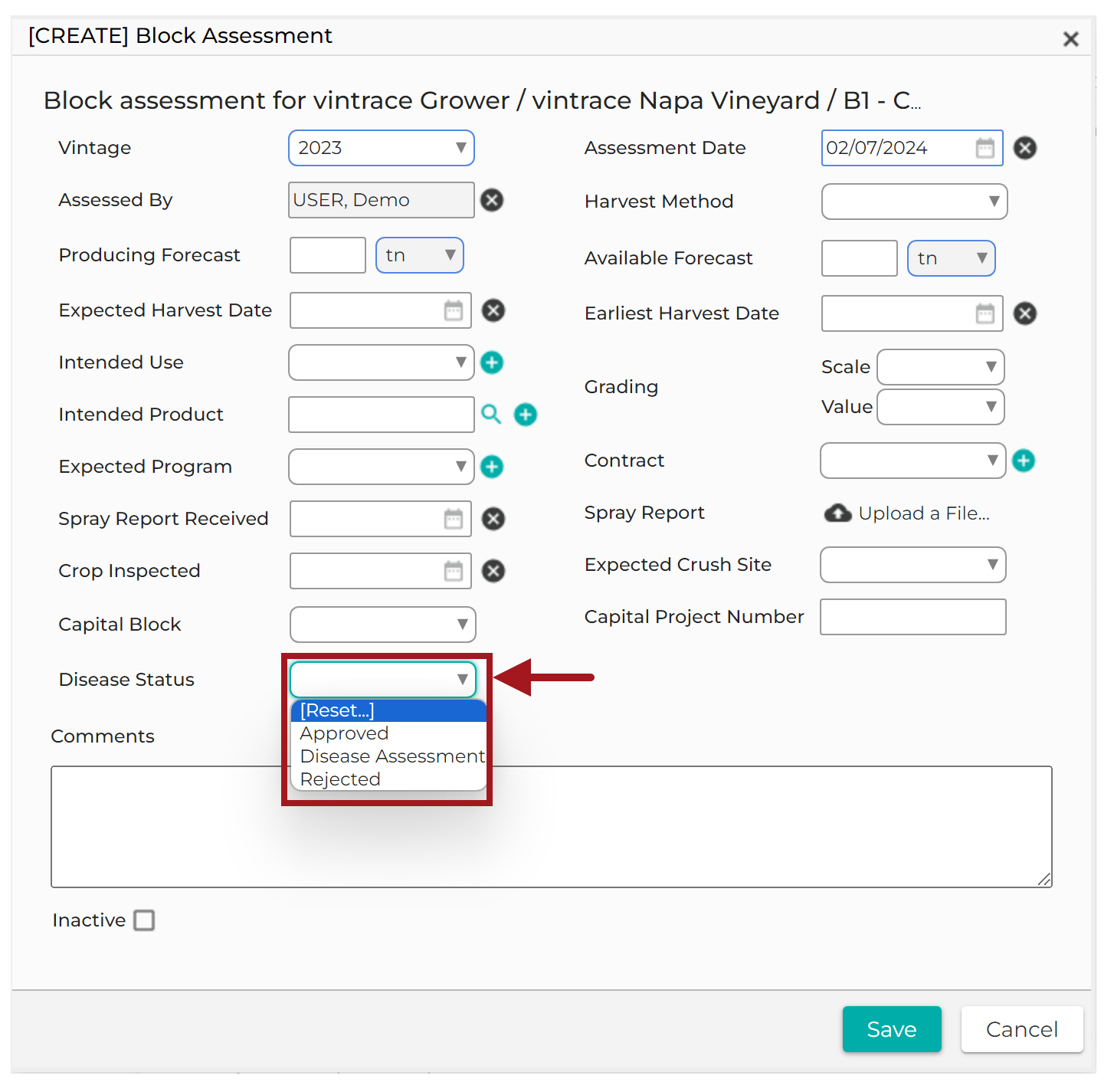1114x1092 pixels.
Task: Open the Capital Block dropdown
Action: 383,625
